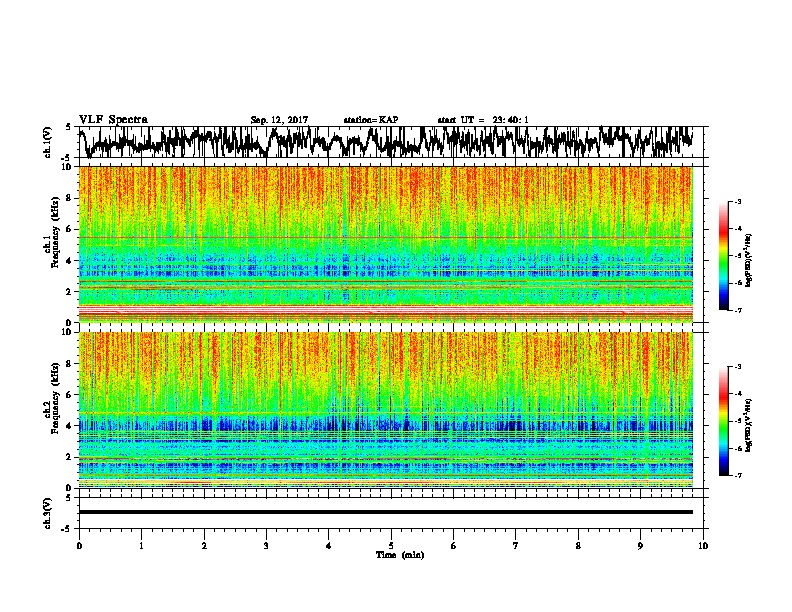
Task: Click the 'VLF Spectra' title text
Action: (113, 120)
